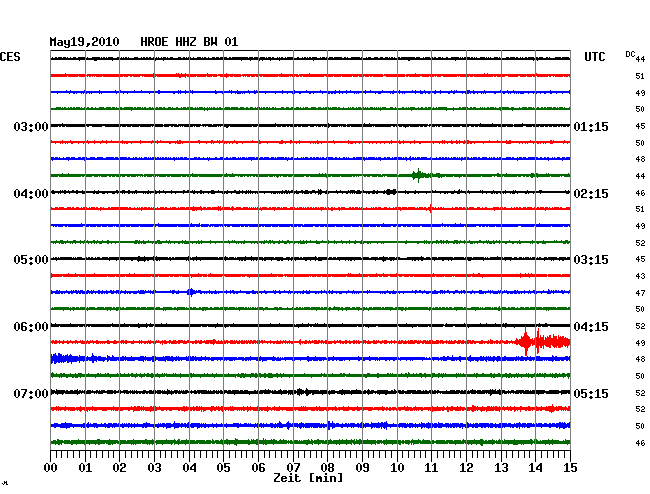The height and width of the screenshot is (494, 650).
Task: Click the DC value 47 beside blue trace
Action: (640, 293)
